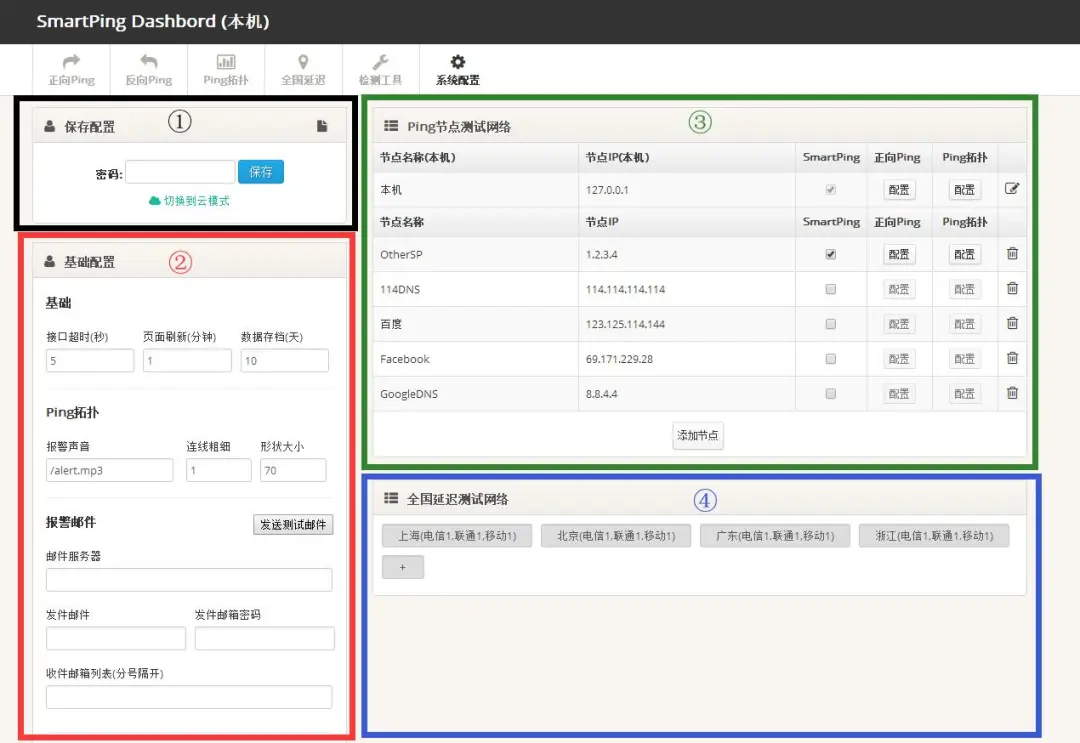Image resolution: width=1080 pixels, height=743 pixels.
Task: Open 正向Ping 配置 for OtherSP
Action: click(x=899, y=254)
